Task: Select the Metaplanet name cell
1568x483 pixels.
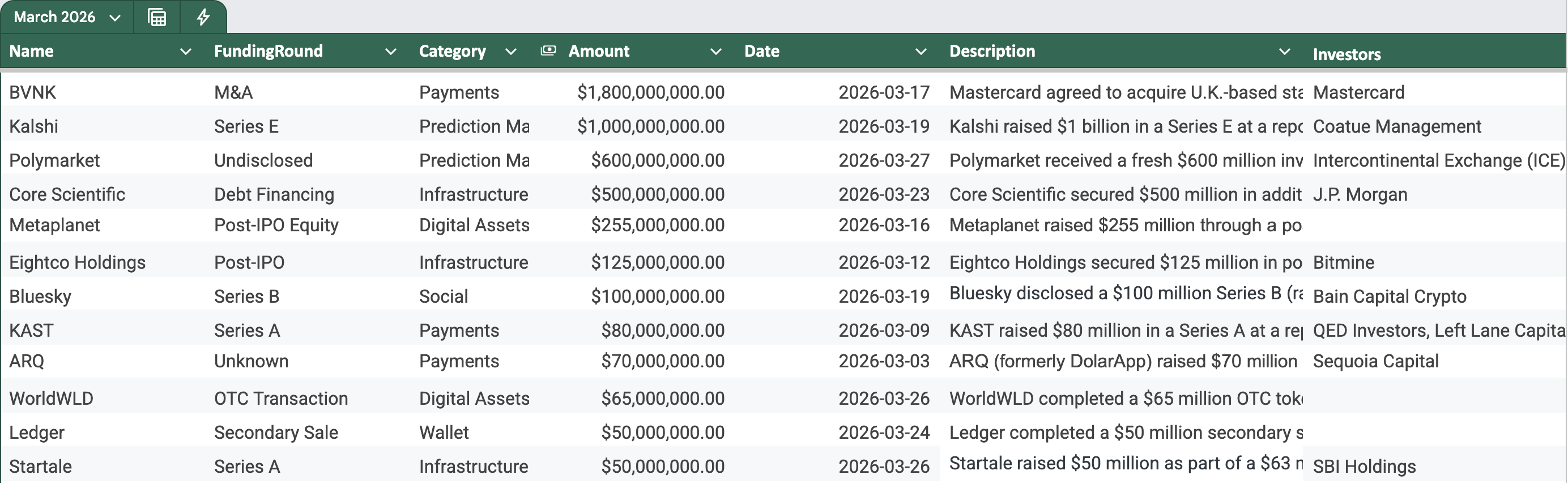Action: [x=54, y=226]
